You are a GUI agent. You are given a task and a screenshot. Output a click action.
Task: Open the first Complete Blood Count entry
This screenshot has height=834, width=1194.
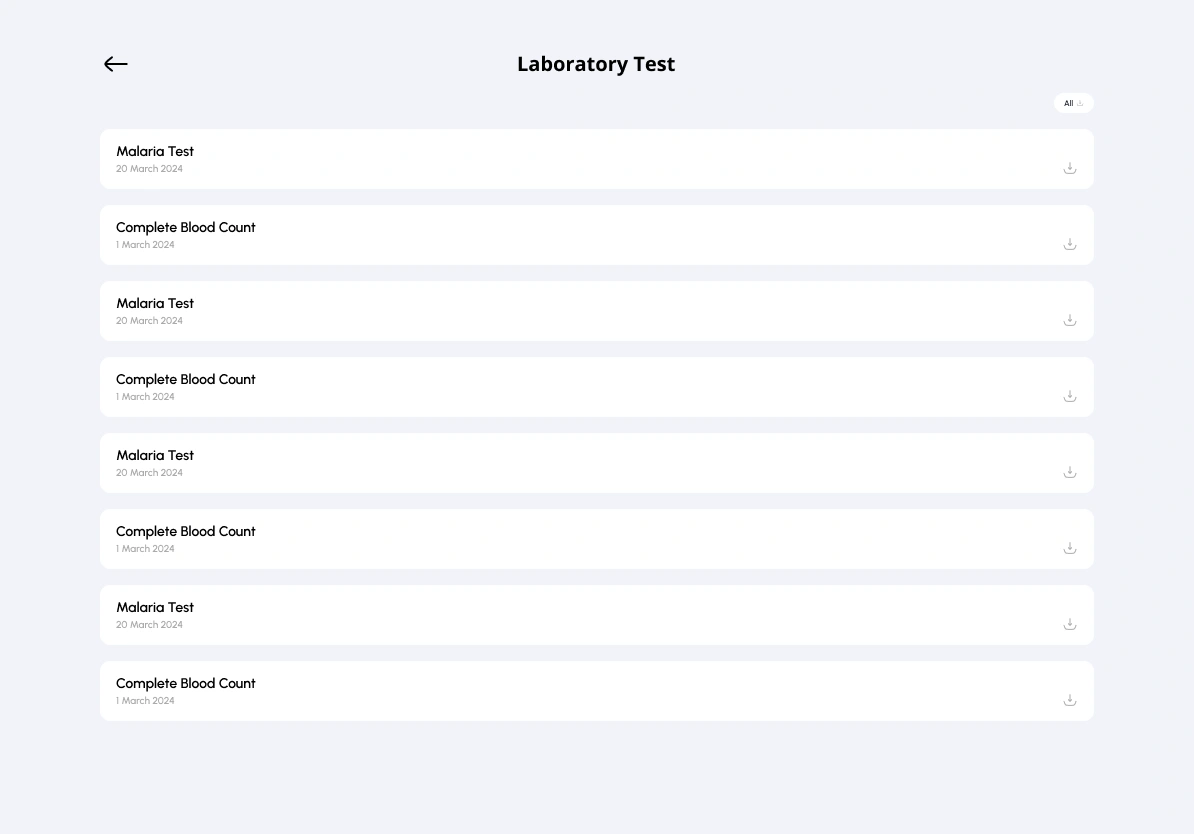pyautogui.click(x=596, y=235)
